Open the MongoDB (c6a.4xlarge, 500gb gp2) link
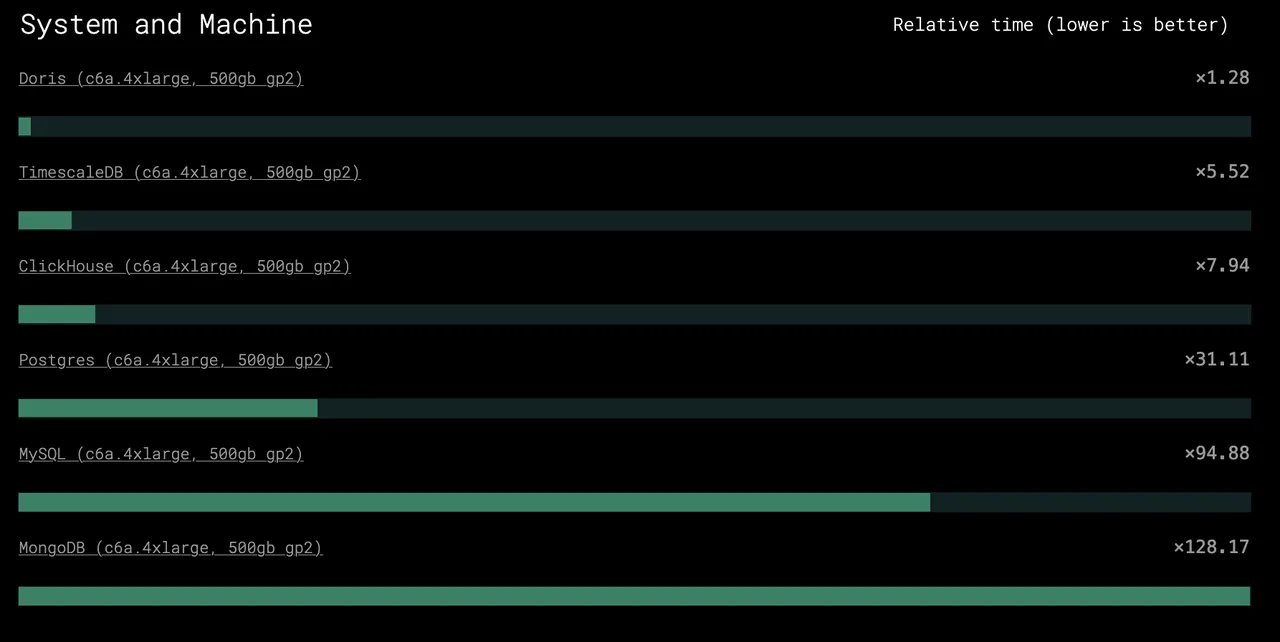 (x=171, y=549)
